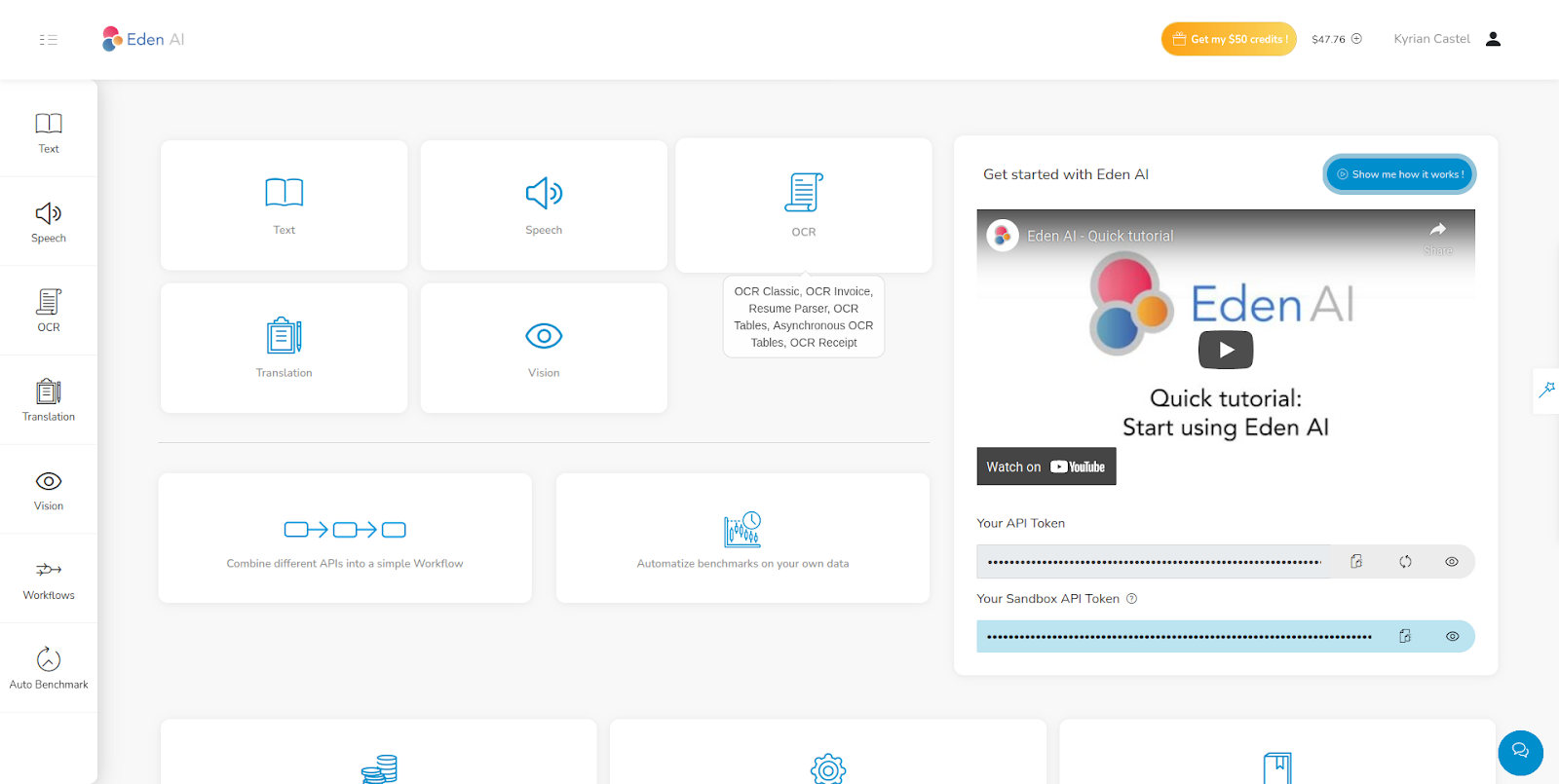Viewport: 1559px width, 784px height.
Task: Click the Sandbox API Token field
Action: point(1180,636)
